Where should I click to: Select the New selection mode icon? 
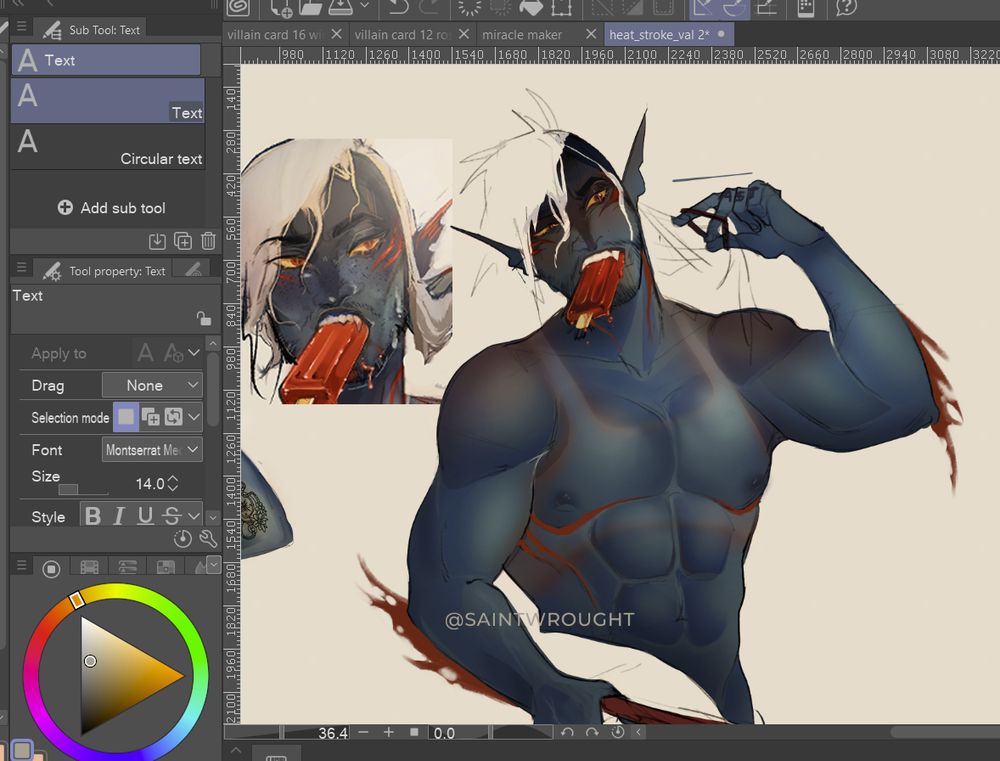126,416
